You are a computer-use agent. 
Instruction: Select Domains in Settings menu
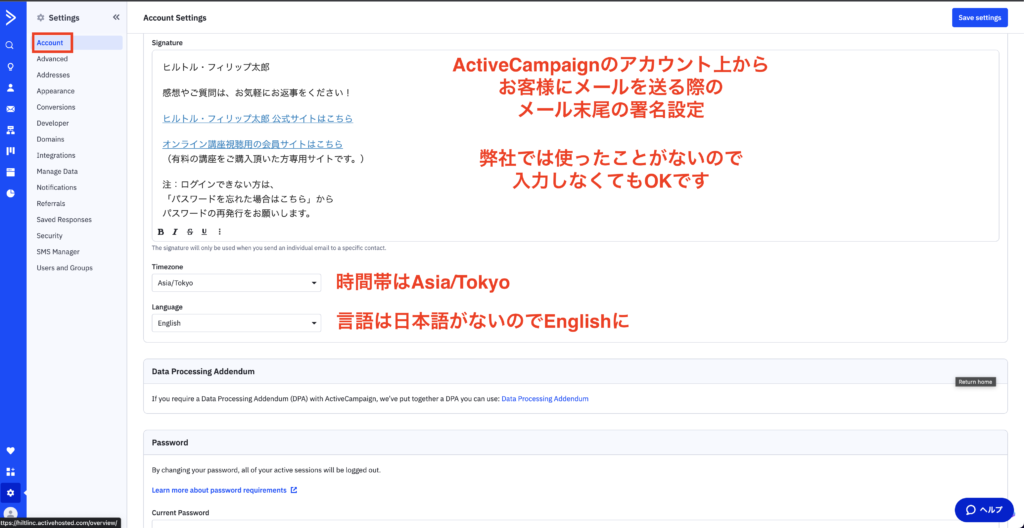coord(50,139)
